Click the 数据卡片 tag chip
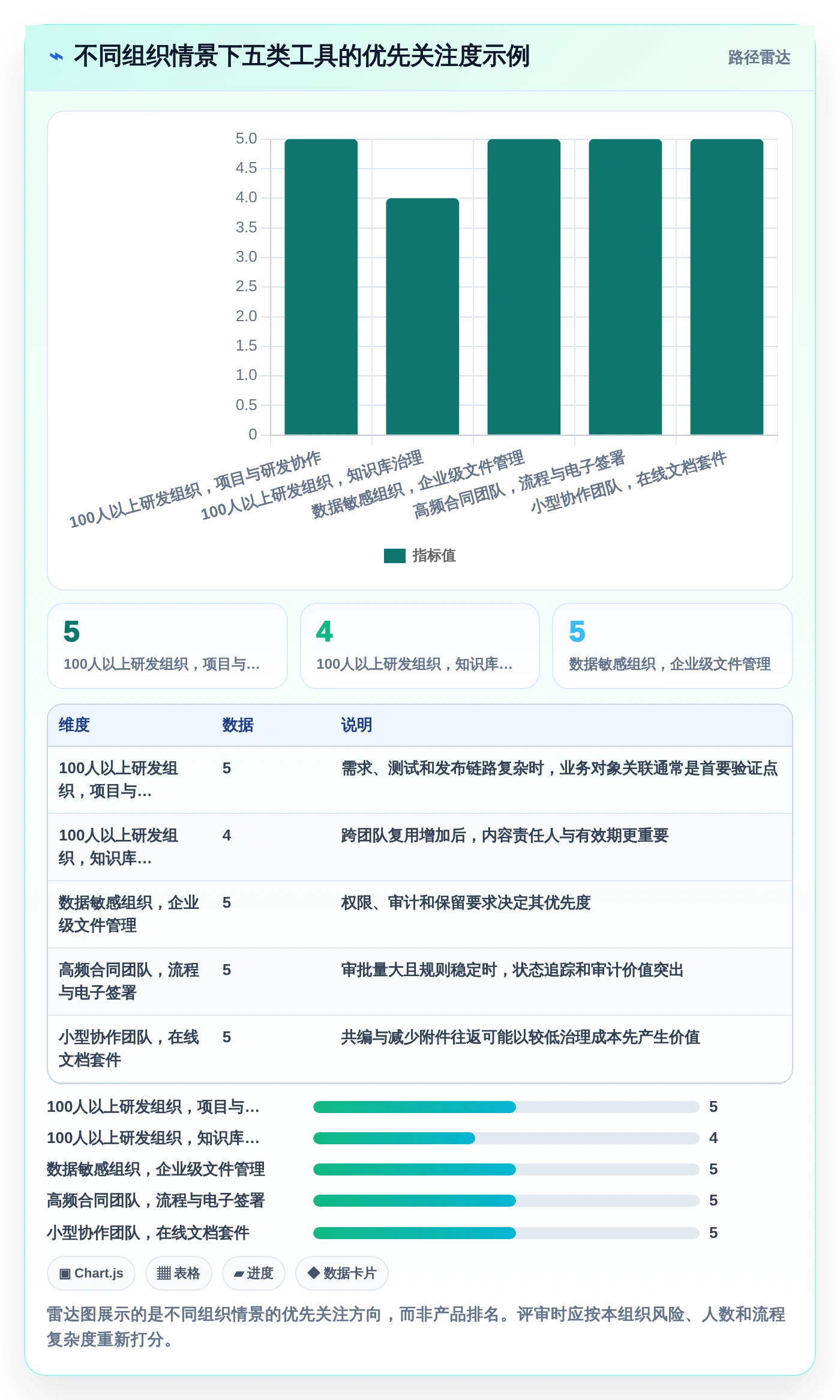The height and width of the screenshot is (1400, 840). tap(342, 1273)
